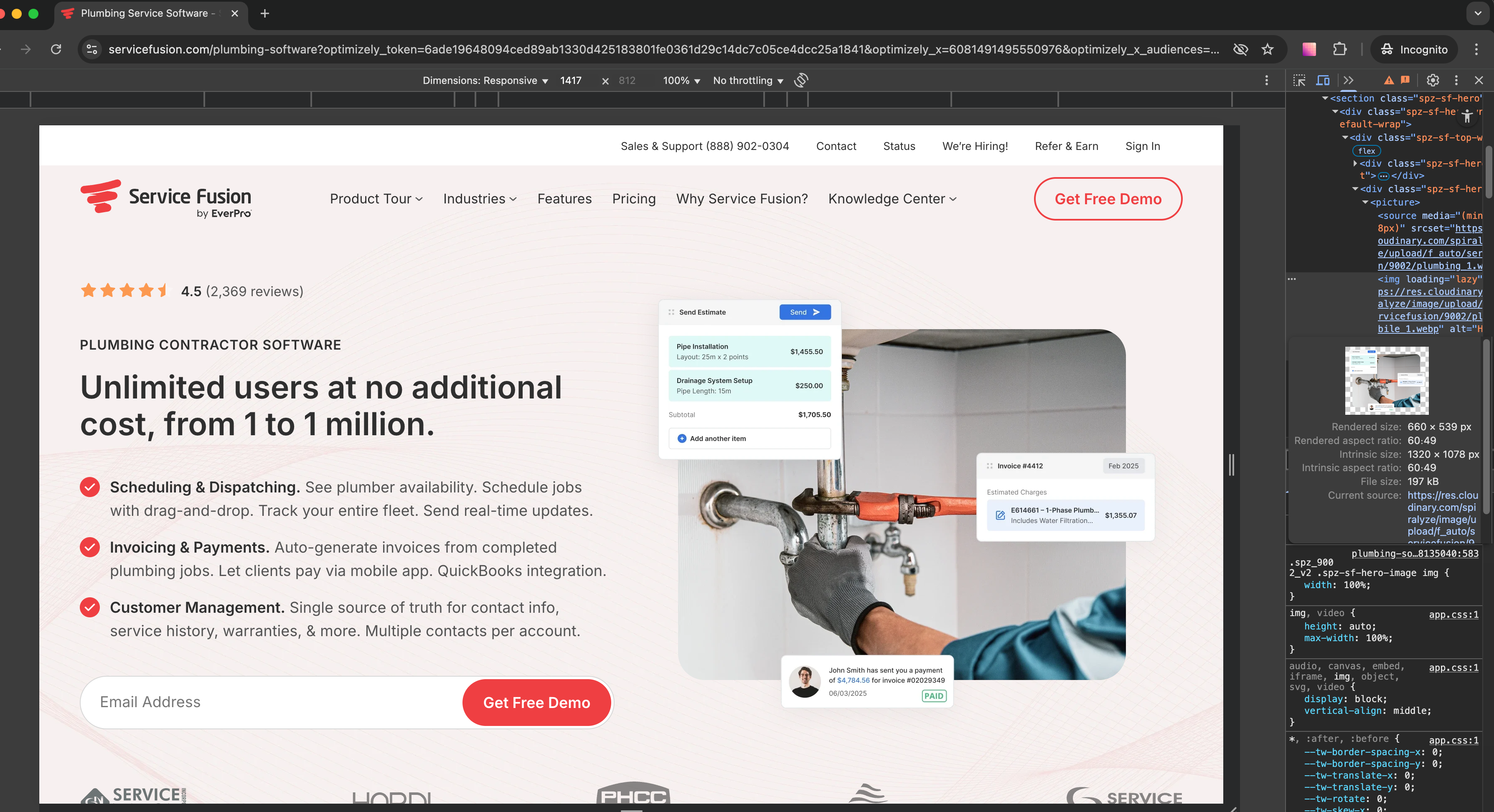Open the Sign In link

1142,146
